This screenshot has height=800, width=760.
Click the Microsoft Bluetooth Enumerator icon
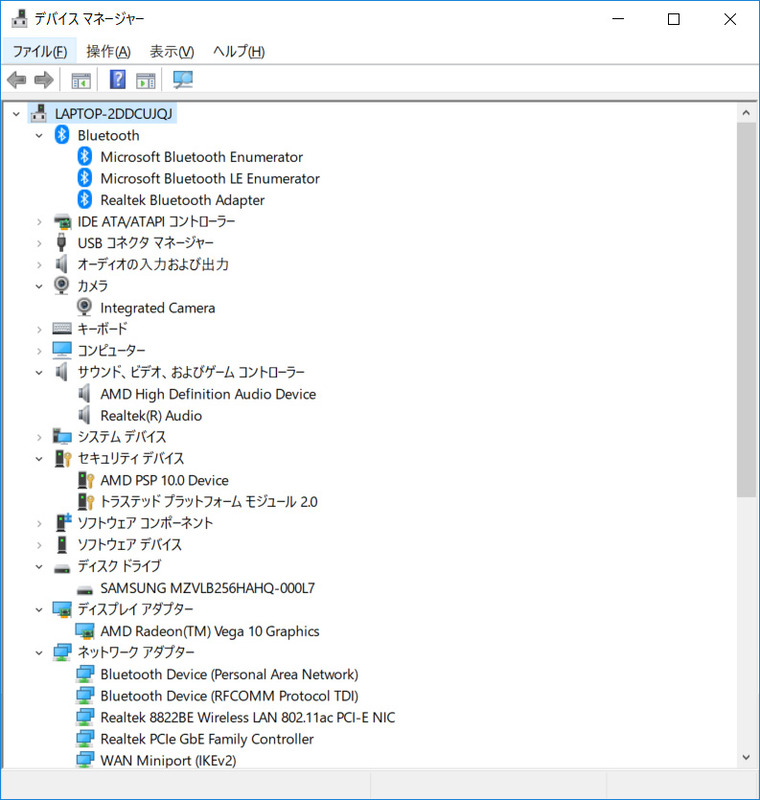click(85, 157)
